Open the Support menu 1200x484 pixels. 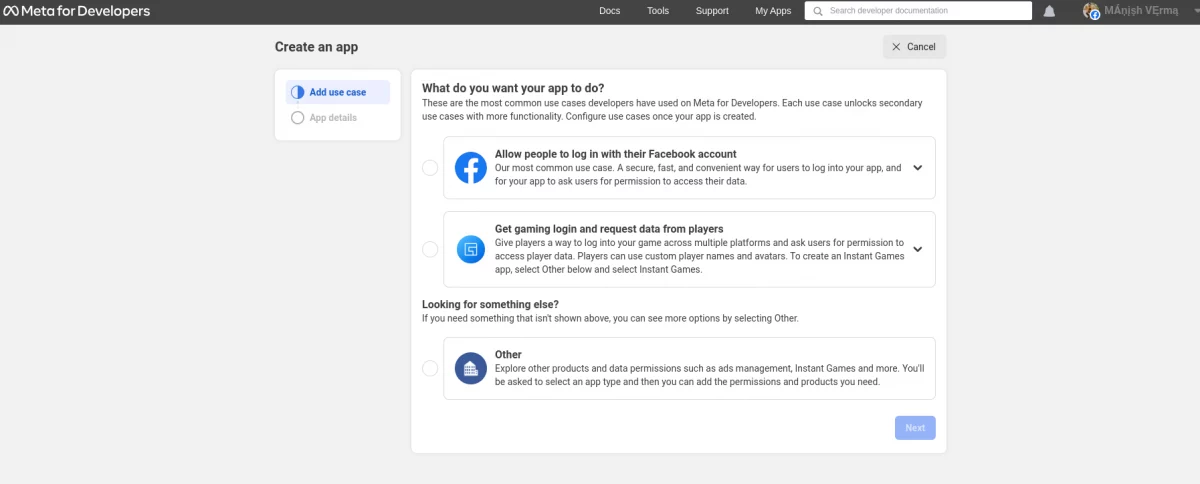point(712,11)
